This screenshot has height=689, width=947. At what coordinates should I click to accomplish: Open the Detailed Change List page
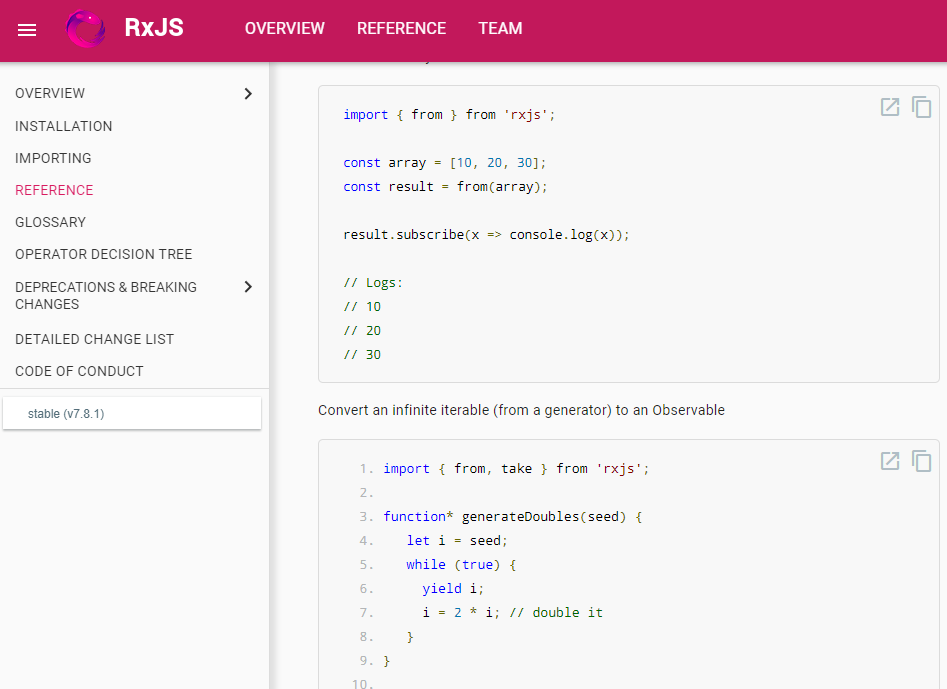pyautogui.click(x=94, y=339)
